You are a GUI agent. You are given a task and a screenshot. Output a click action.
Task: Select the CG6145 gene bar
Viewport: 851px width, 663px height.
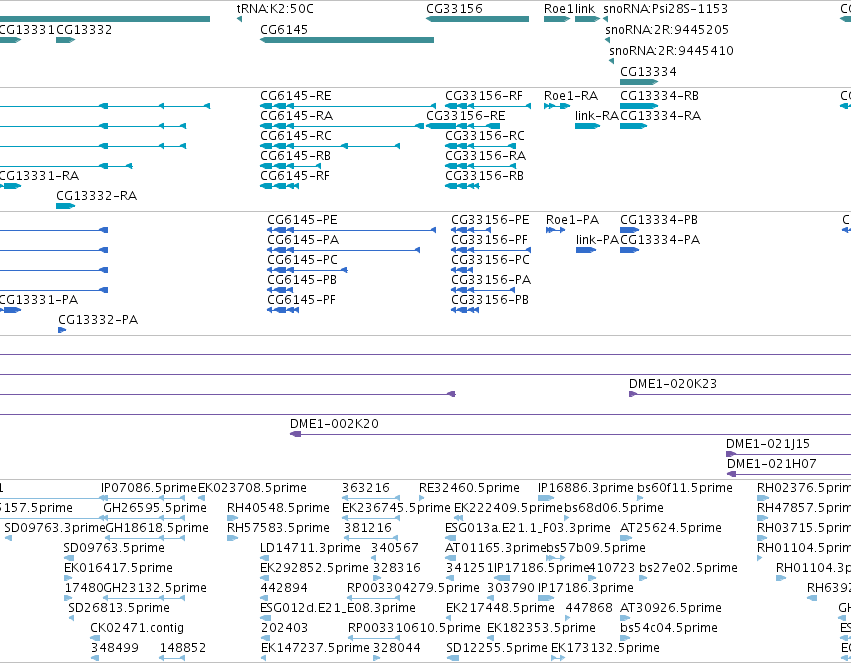click(347, 40)
